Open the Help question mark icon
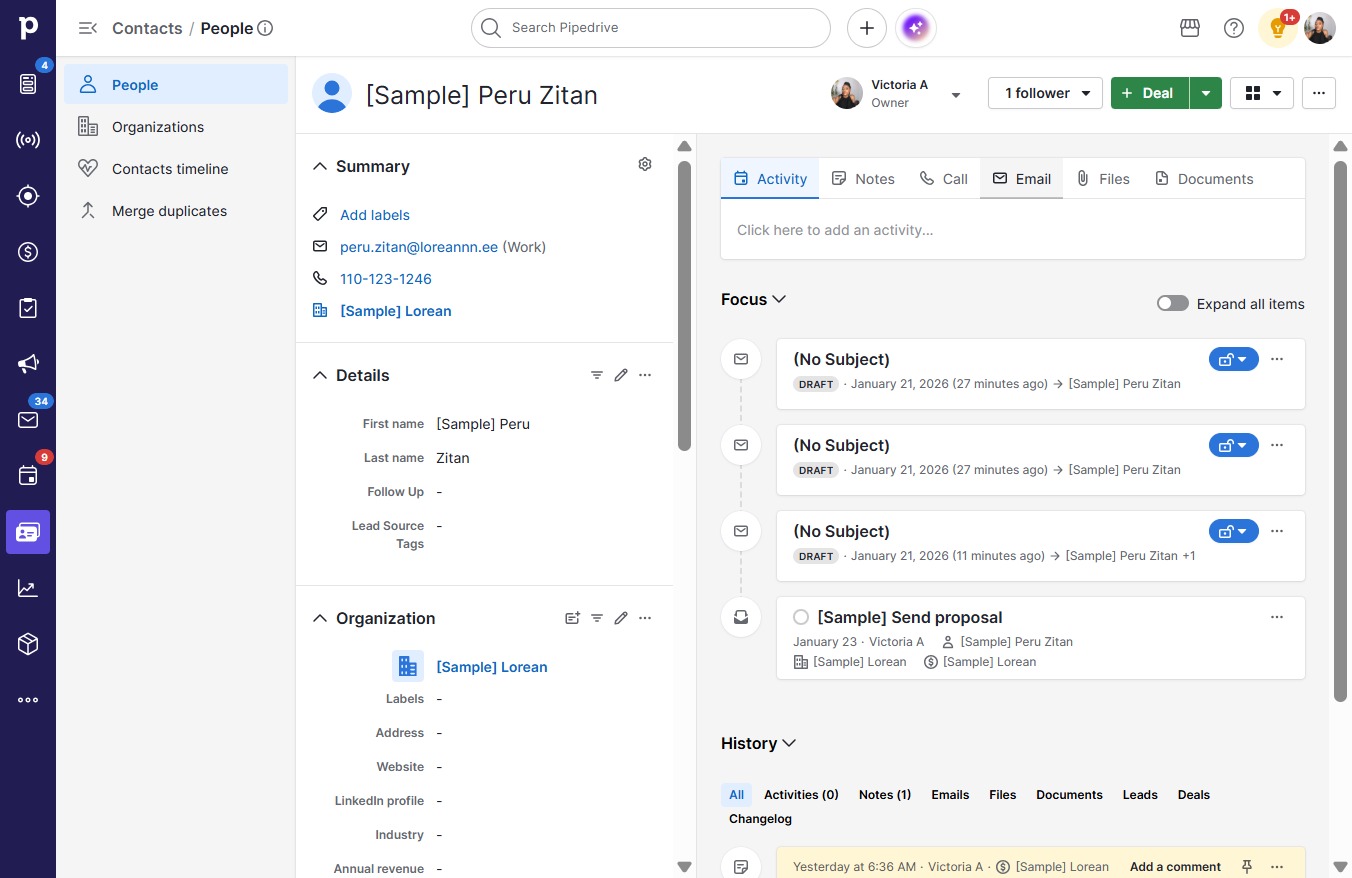This screenshot has height=878, width=1352. (1234, 28)
